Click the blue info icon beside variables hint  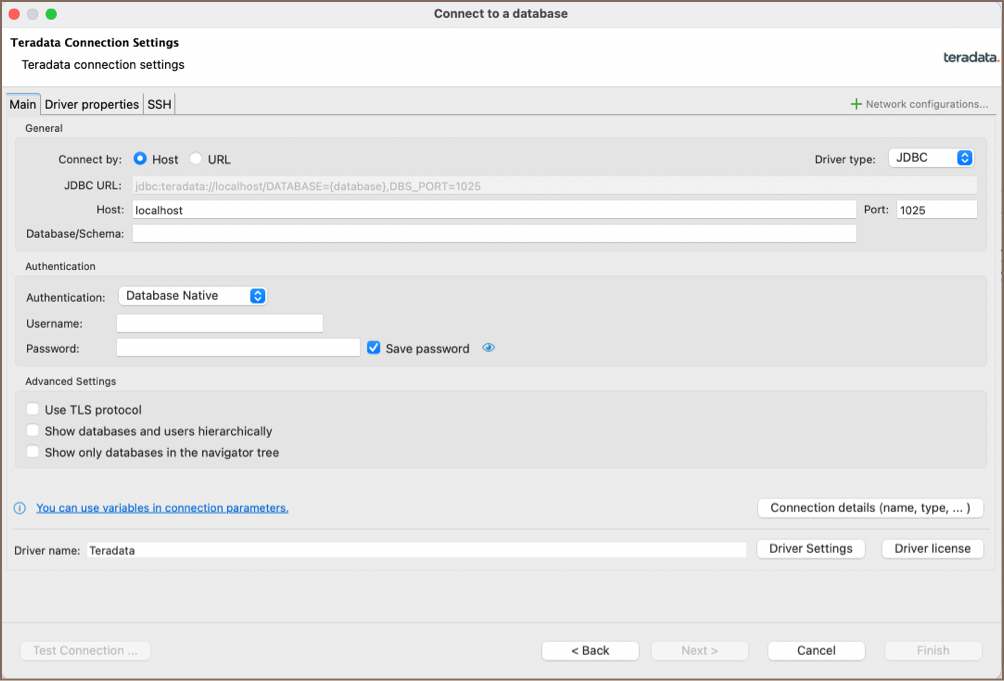pos(19,508)
